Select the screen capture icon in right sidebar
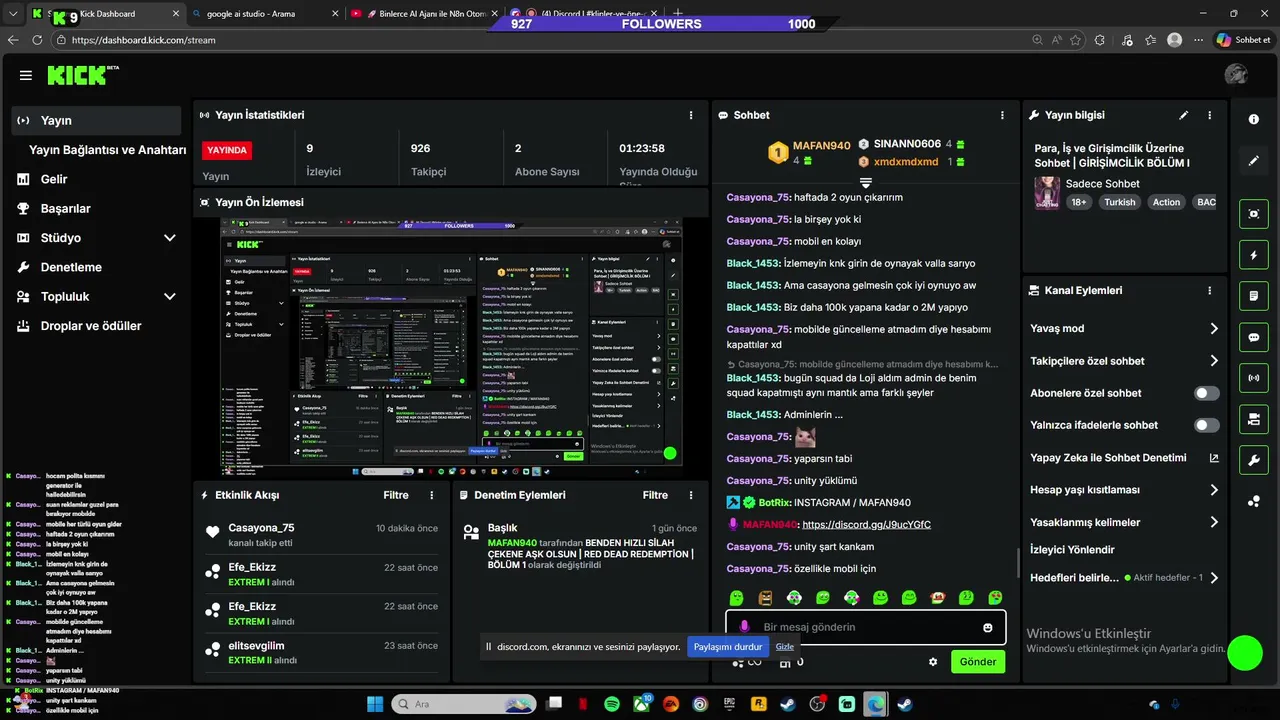The image size is (1280, 720). coord(1254,214)
